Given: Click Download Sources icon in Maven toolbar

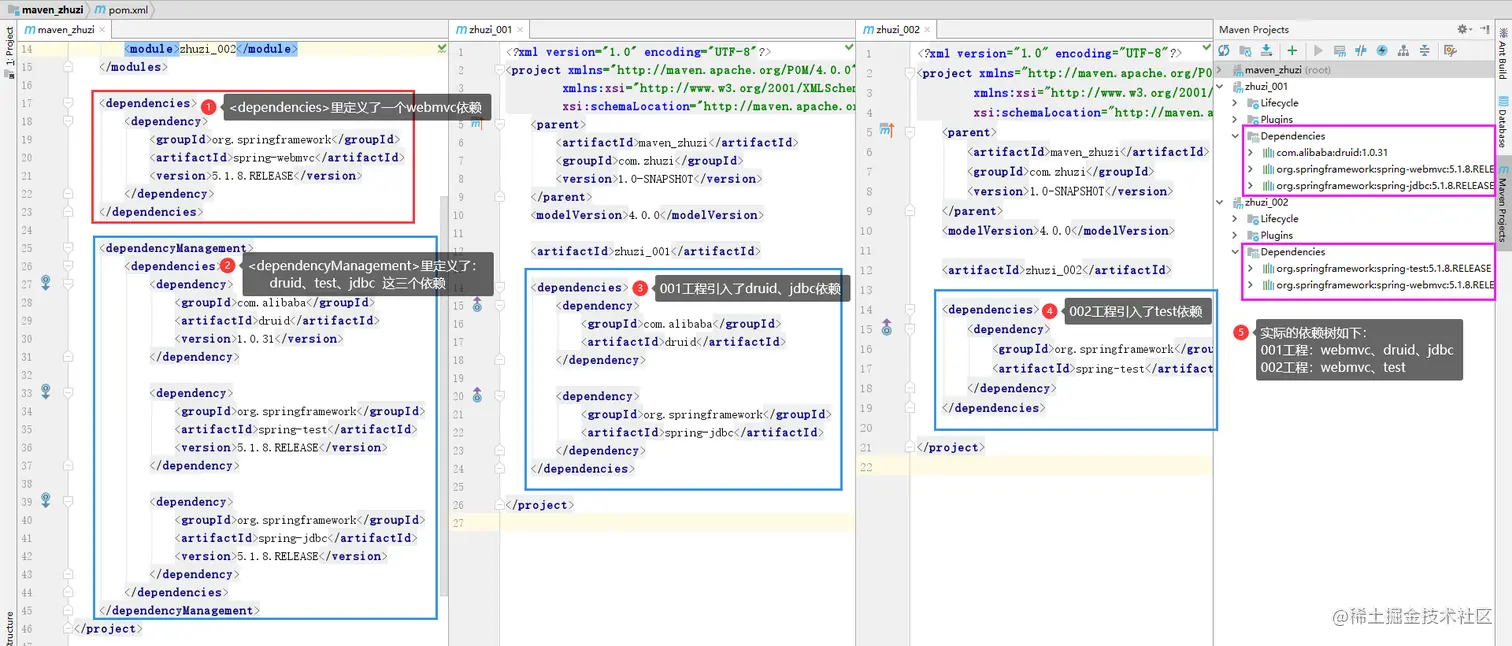Looking at the screenshot, I should click(1267, 50).
